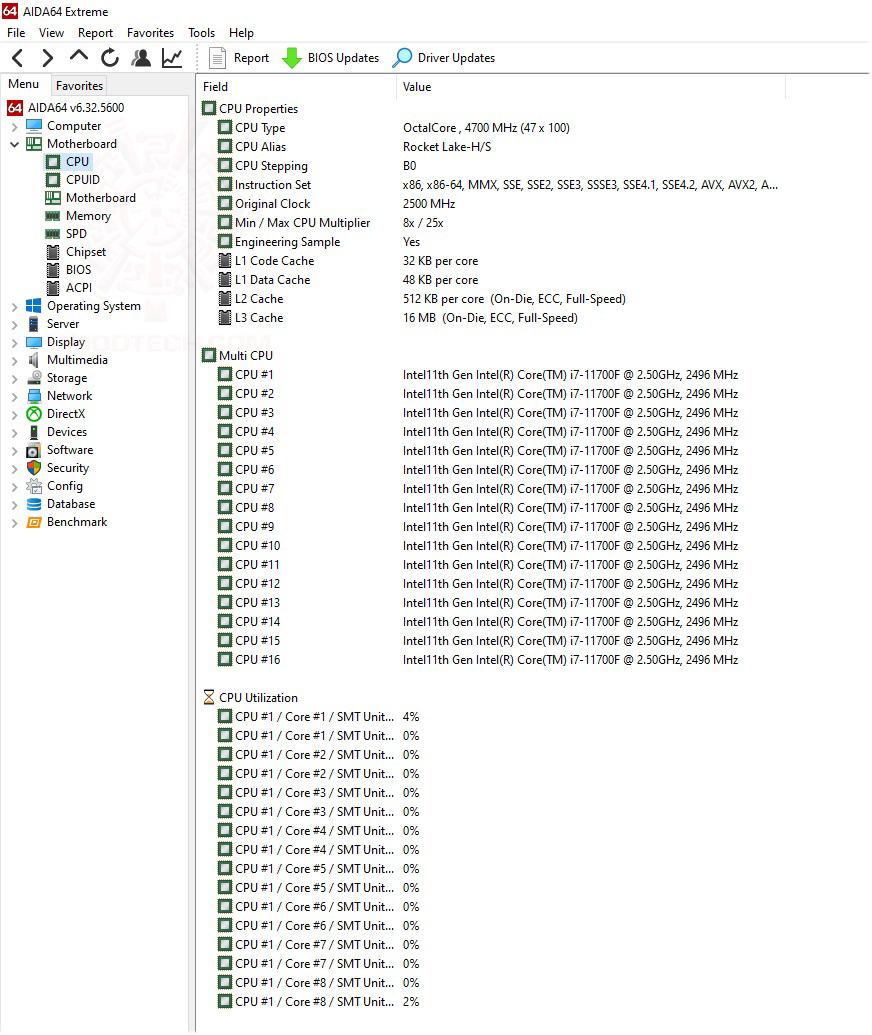
Task: Click Driver Updates in the toolbar
Action: point(444,58)
